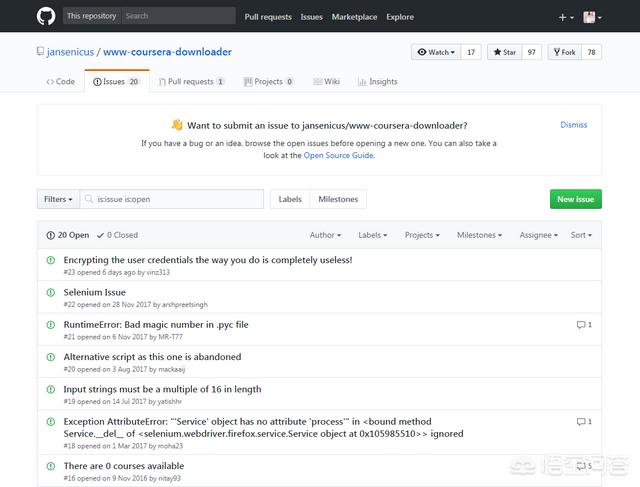Open author mackaaij link
640x487 pixels.
[x=171, y=369]
